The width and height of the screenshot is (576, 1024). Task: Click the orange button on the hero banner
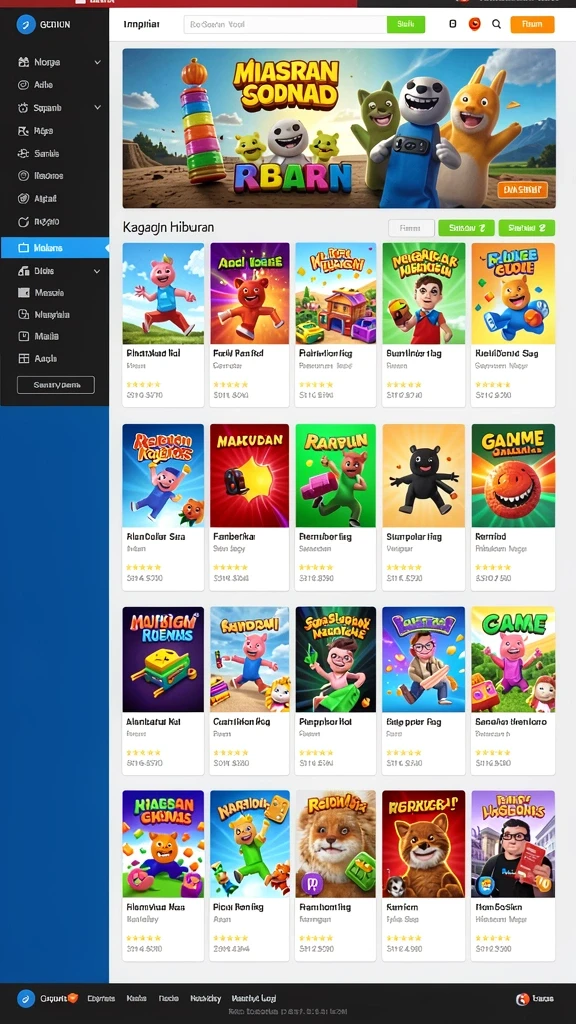point(522,189)
